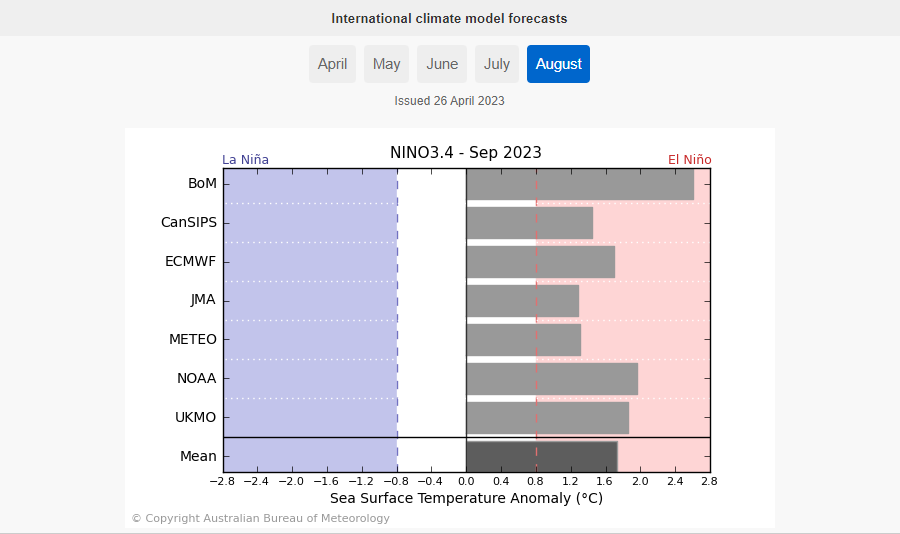Click the BoM forecast bar
900x534 pixels.
[579, 185]
